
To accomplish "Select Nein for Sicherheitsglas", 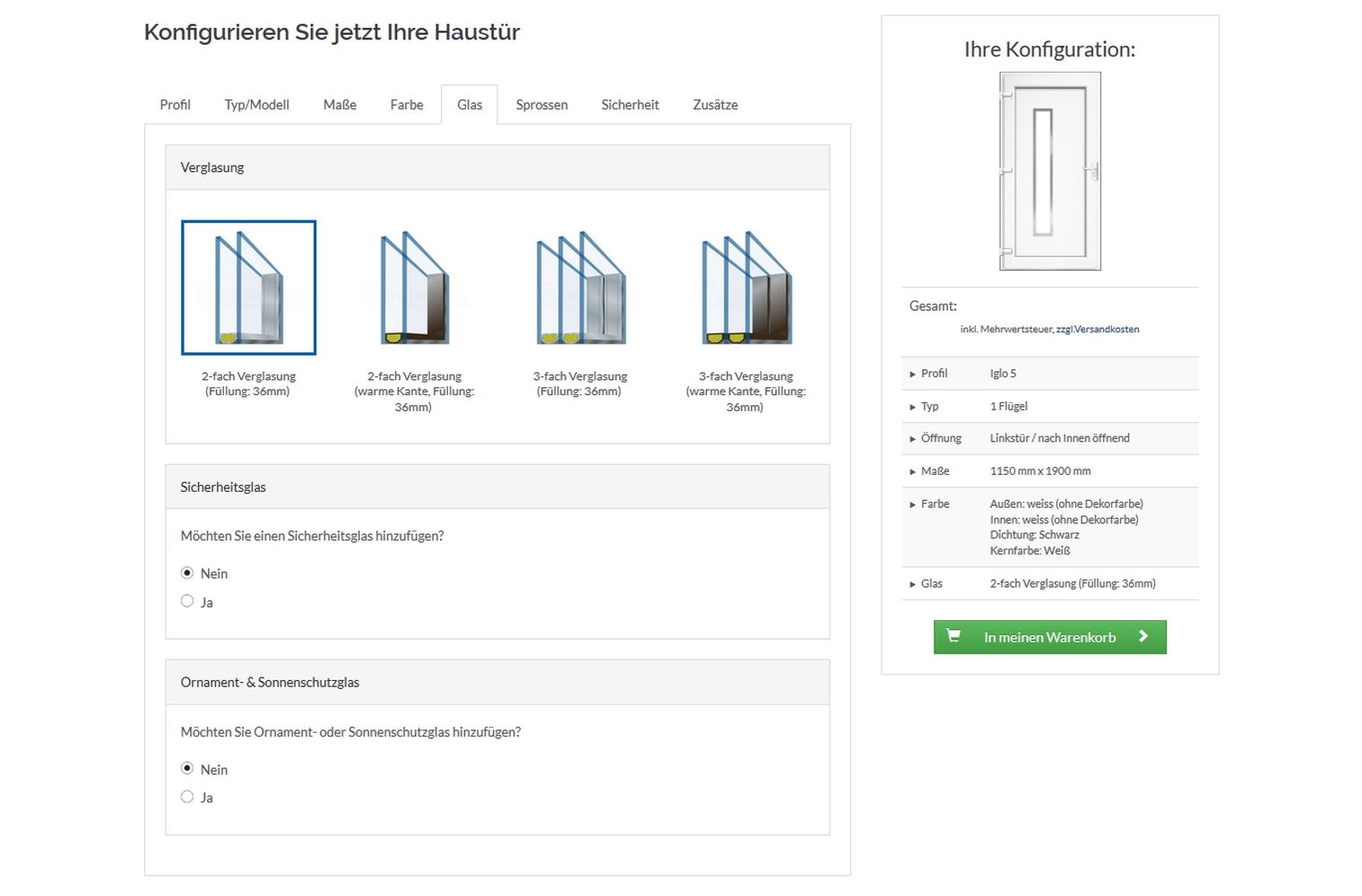I will (187, 573).
